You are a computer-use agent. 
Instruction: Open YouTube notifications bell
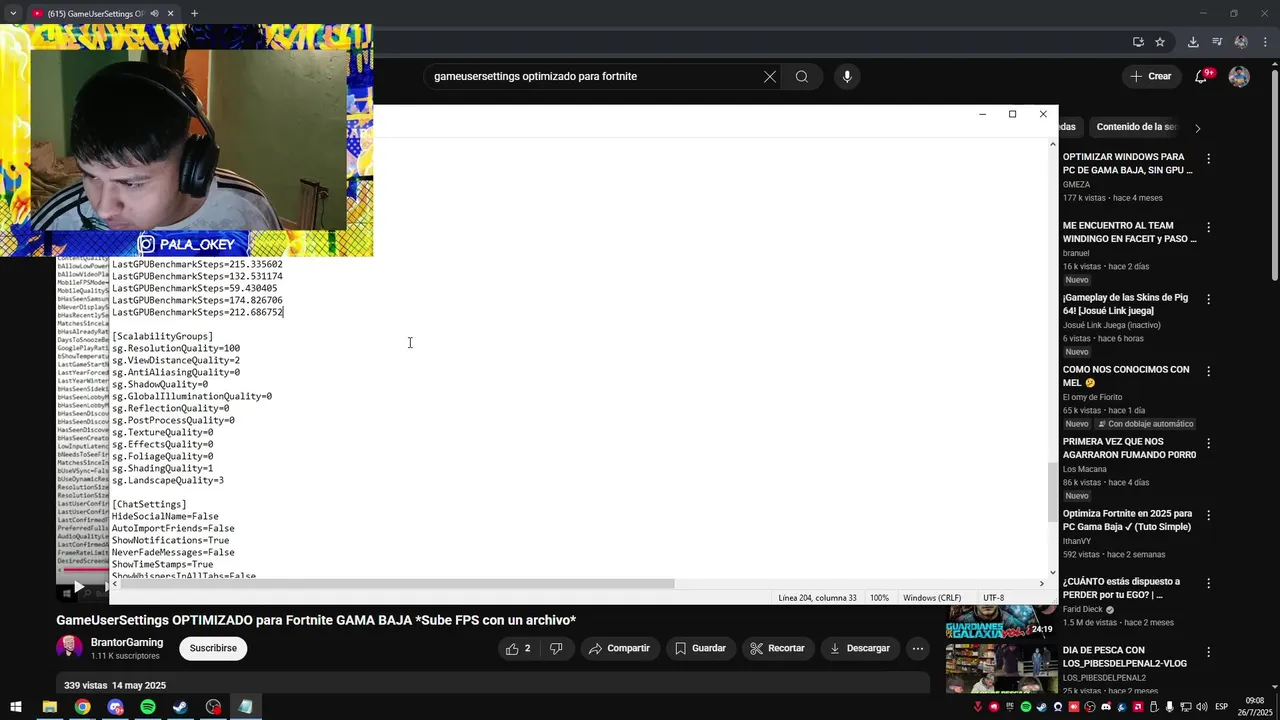1203,76
